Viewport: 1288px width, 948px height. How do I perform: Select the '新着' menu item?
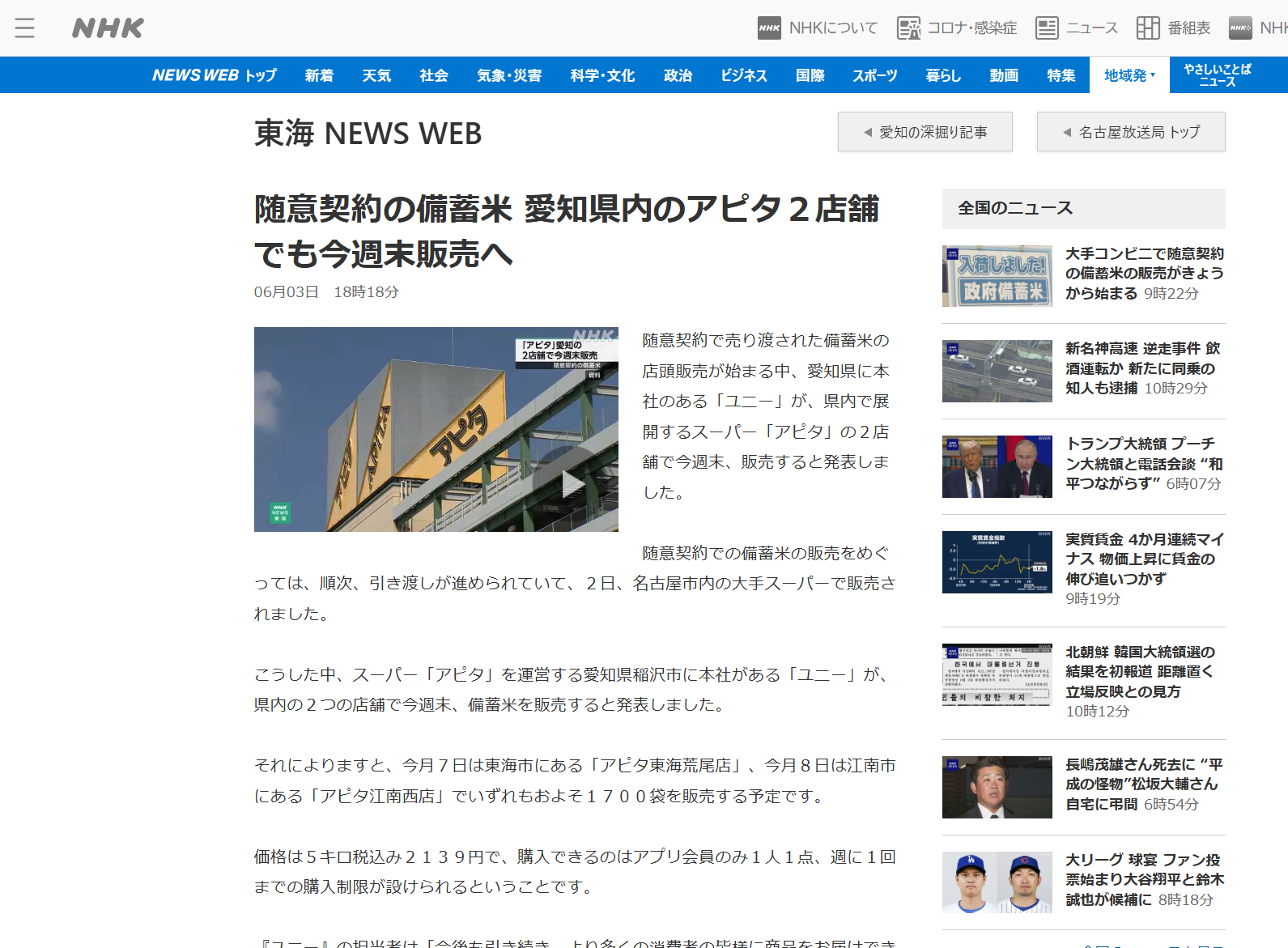click(319, 75)
